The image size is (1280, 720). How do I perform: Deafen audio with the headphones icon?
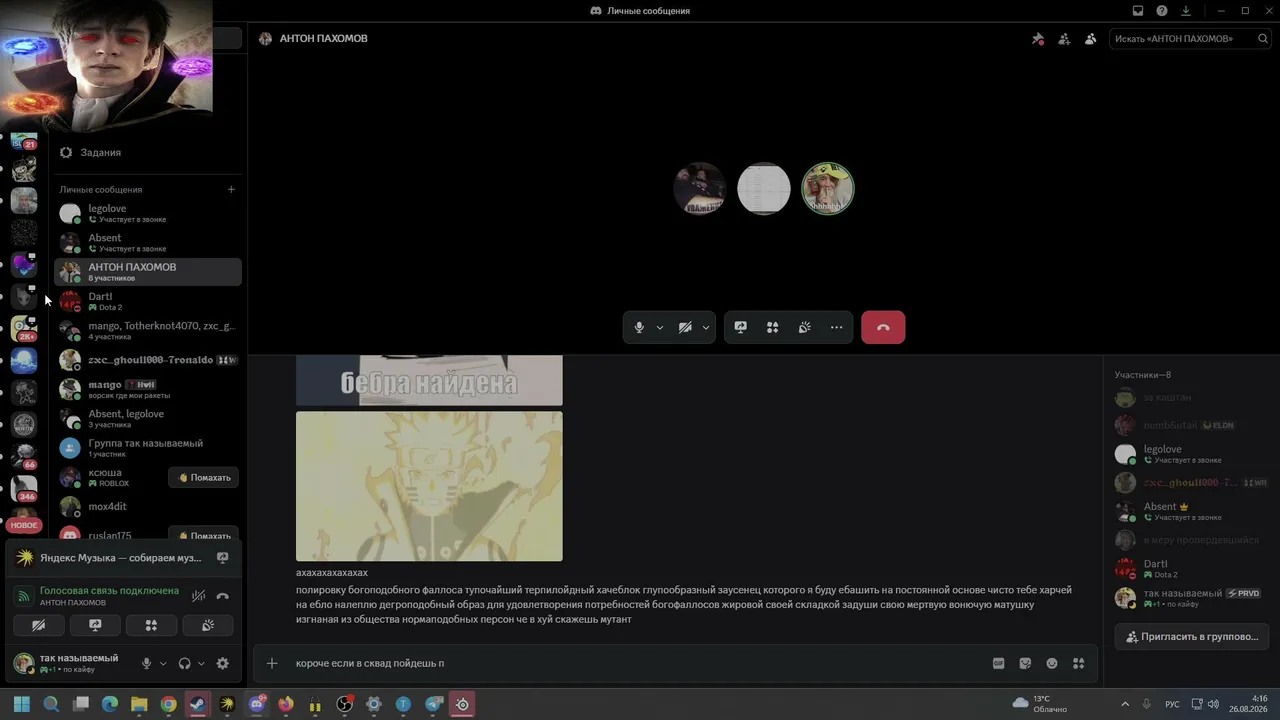pos(185,663)
